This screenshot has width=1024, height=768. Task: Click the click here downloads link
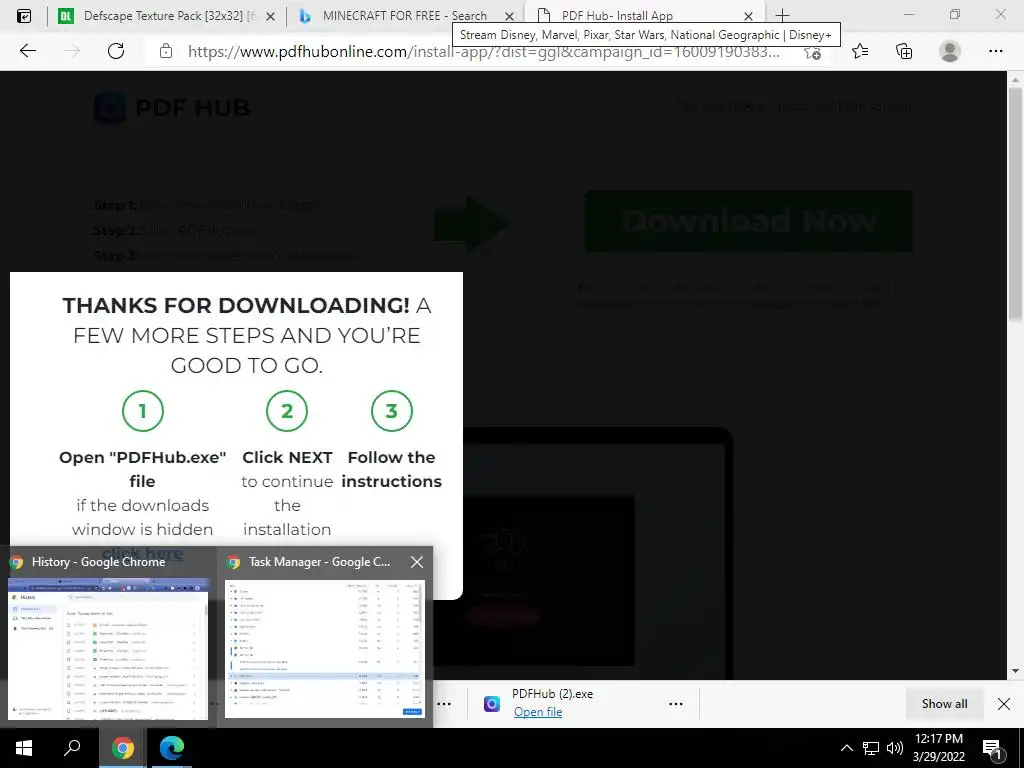(x=142, y=553)
